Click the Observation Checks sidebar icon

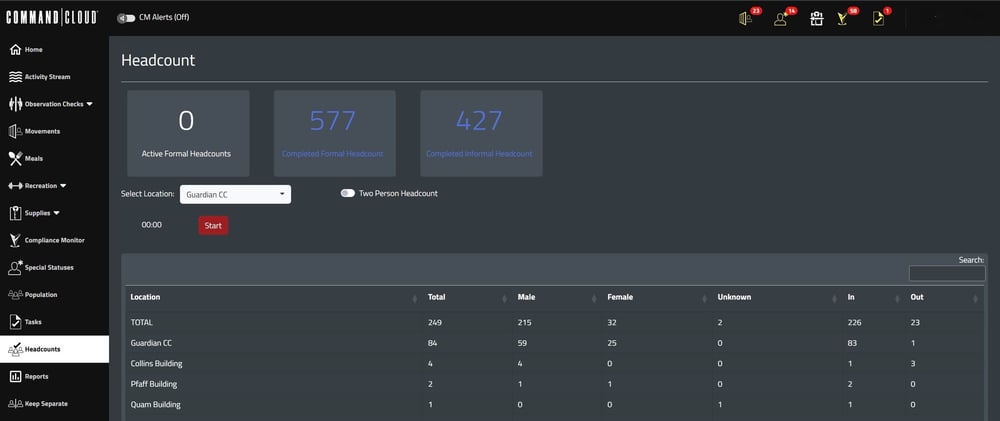coord(16,104)
